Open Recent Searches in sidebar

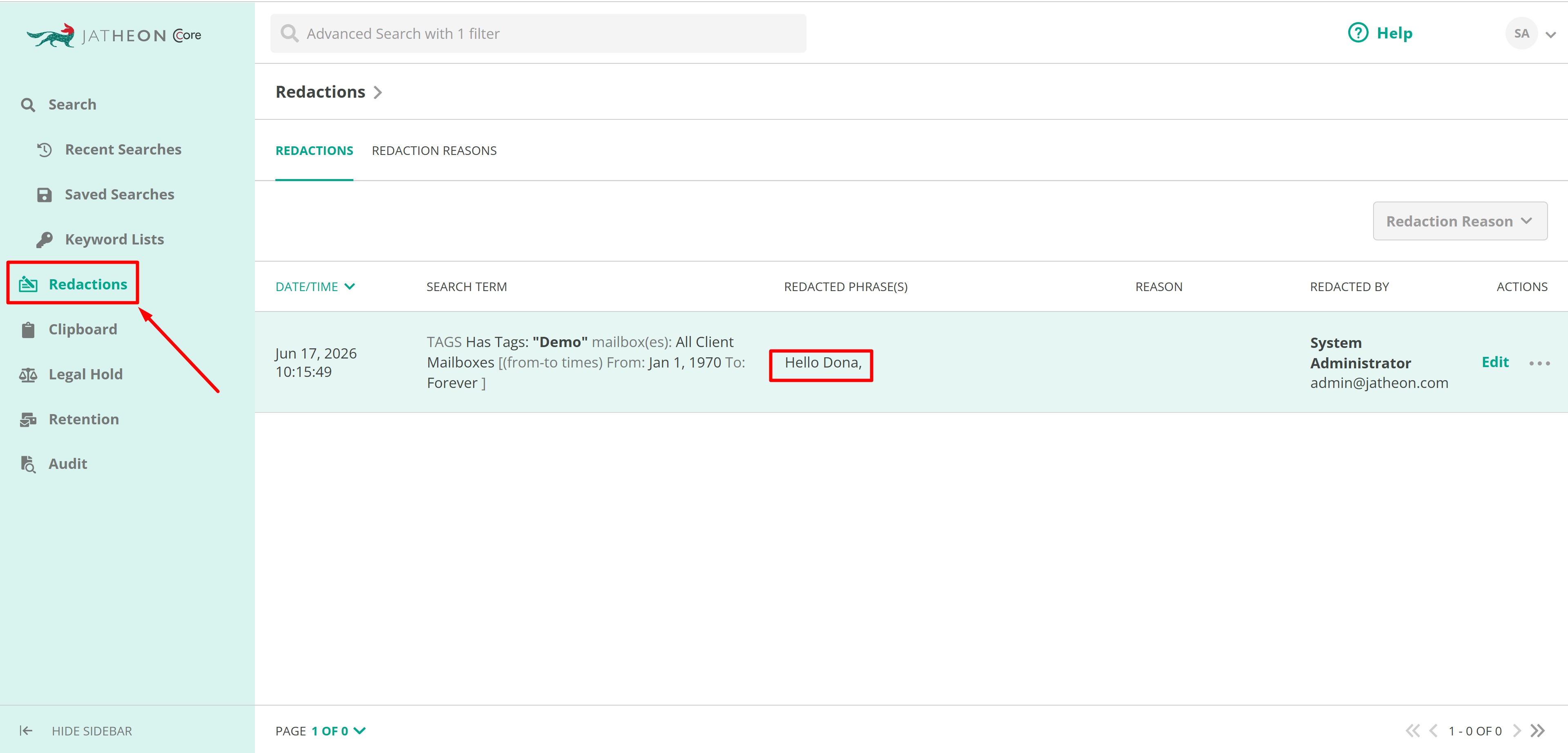[x=123, y=150]
